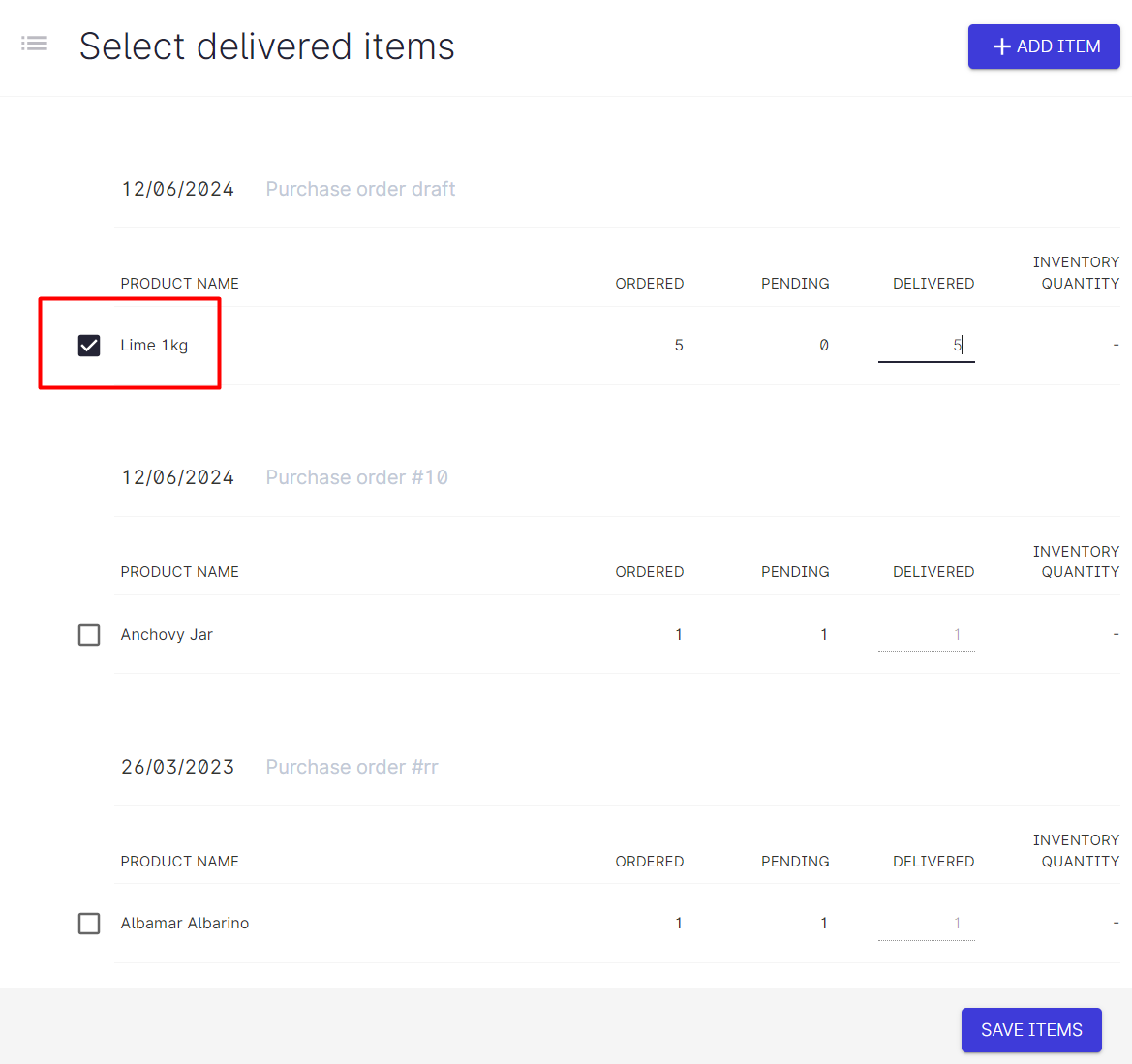Select the Anchovy Jar product name
This screenshot has height=1064, width=1132.
coord(166,634)
